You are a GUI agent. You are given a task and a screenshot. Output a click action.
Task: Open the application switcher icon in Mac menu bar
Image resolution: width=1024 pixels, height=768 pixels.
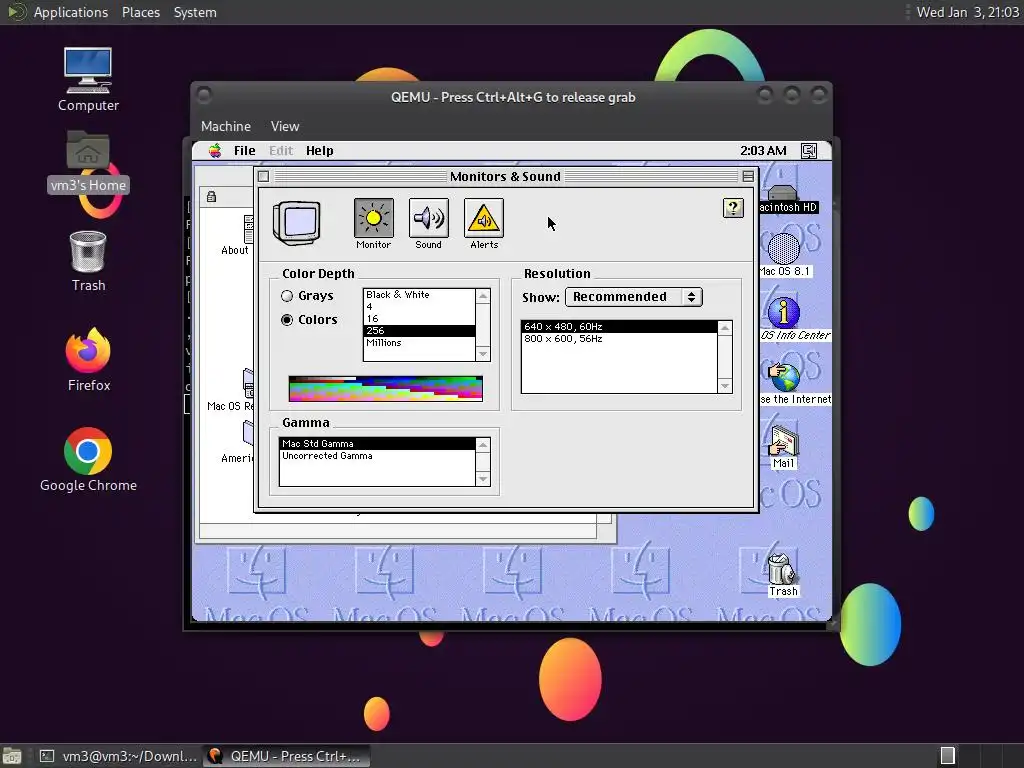click(808, 151)
